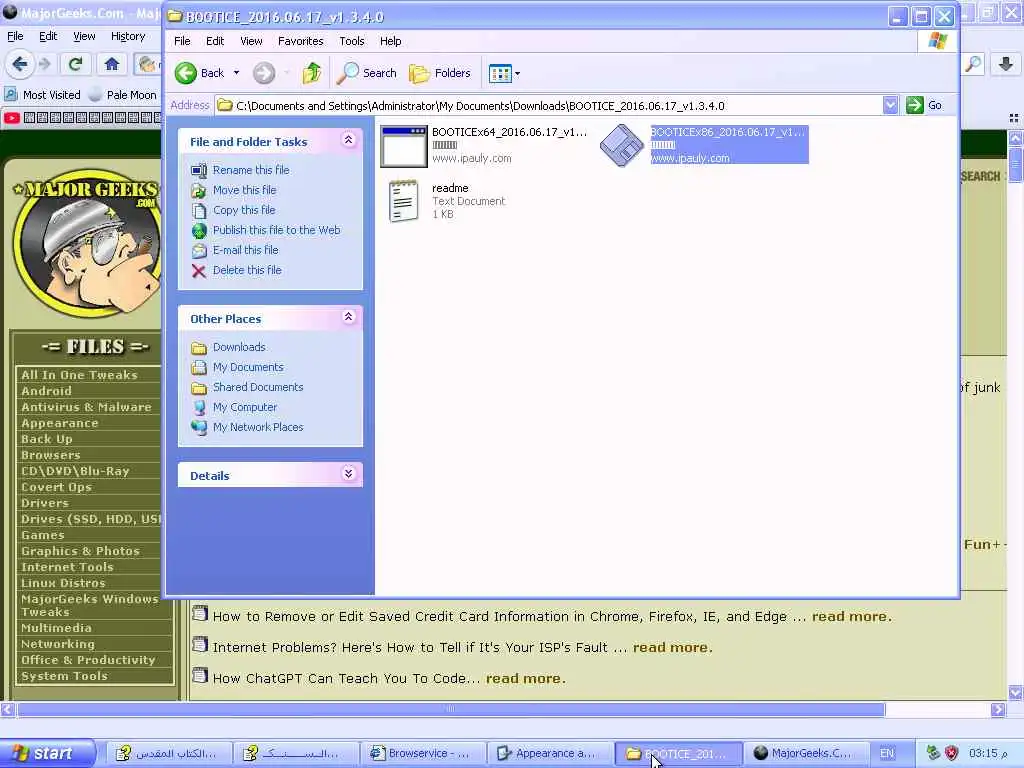The image size is (1024, 768).
Task: Open the Favorites menu
Action: coord(300,41)
